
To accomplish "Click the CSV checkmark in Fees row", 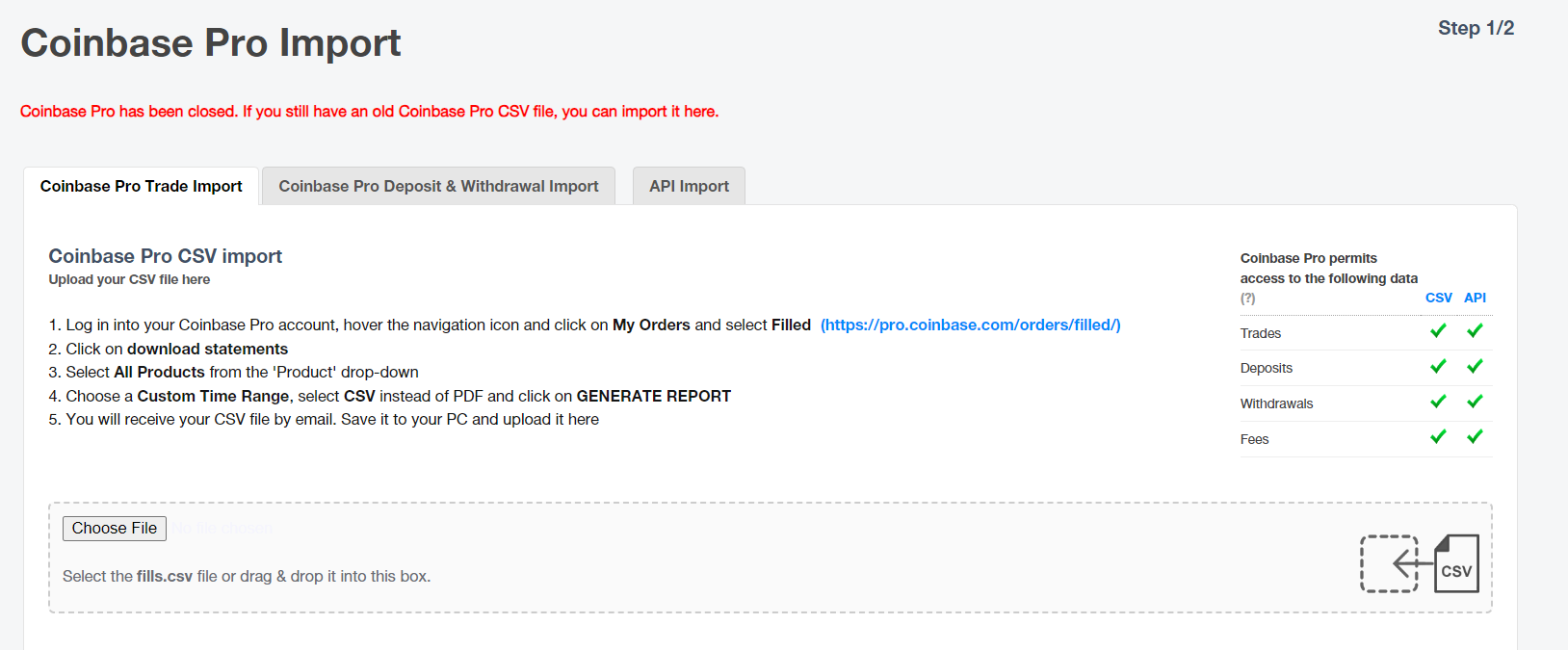I will point(1438,437).
